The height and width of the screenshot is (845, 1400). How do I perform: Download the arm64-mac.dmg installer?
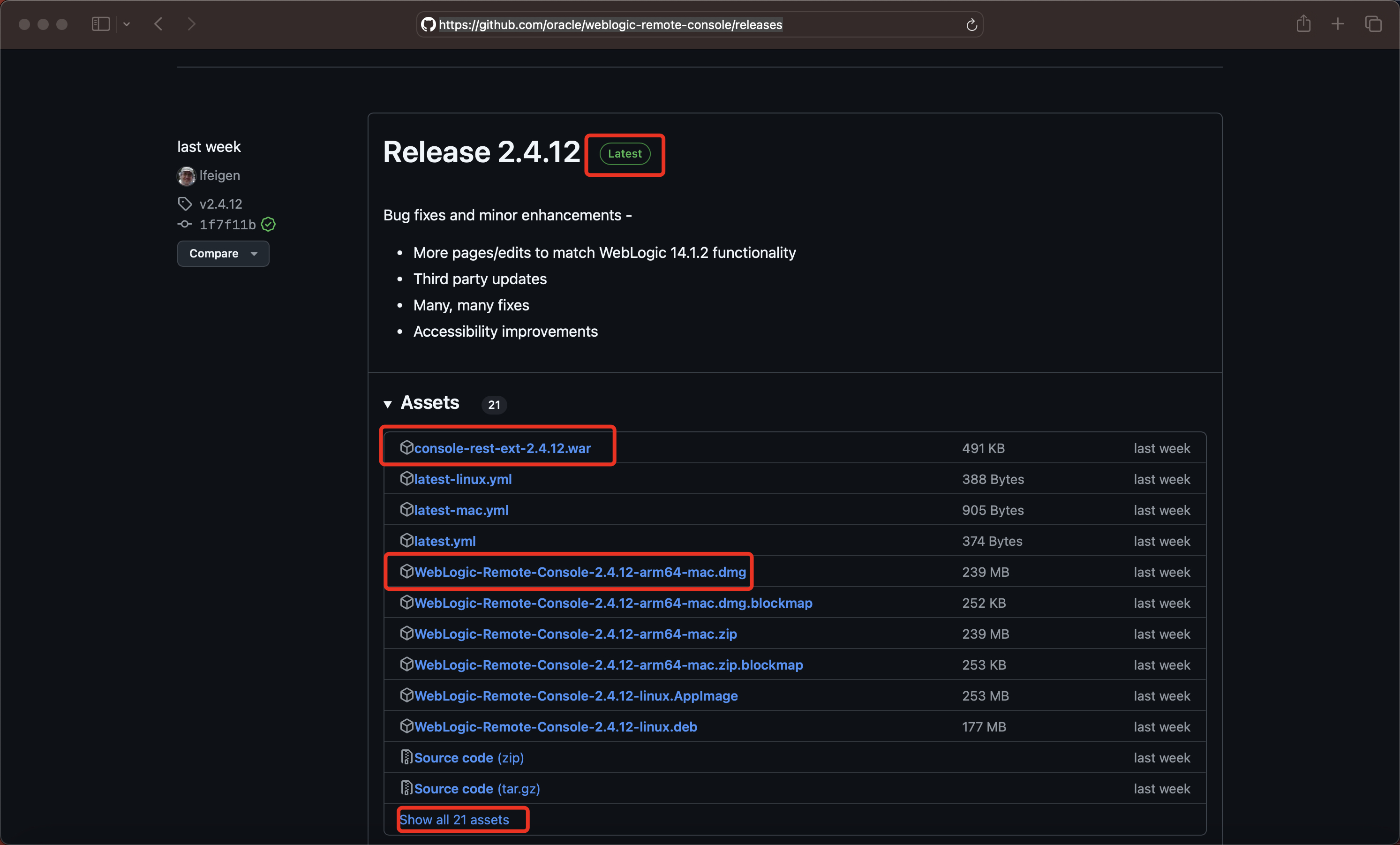click(x=580, y=572)
